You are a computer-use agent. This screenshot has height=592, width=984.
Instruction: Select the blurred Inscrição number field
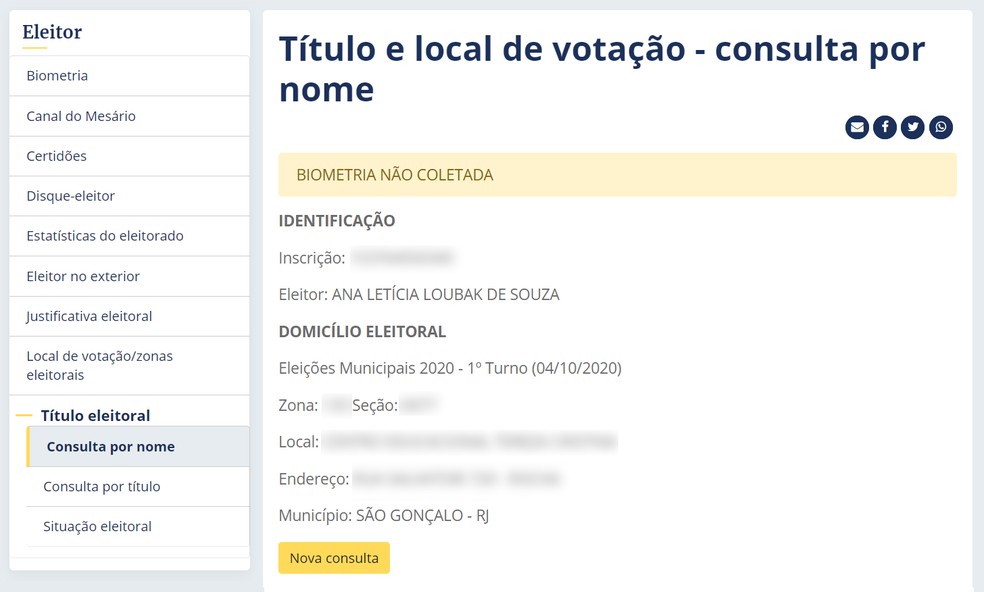(403, 257)
